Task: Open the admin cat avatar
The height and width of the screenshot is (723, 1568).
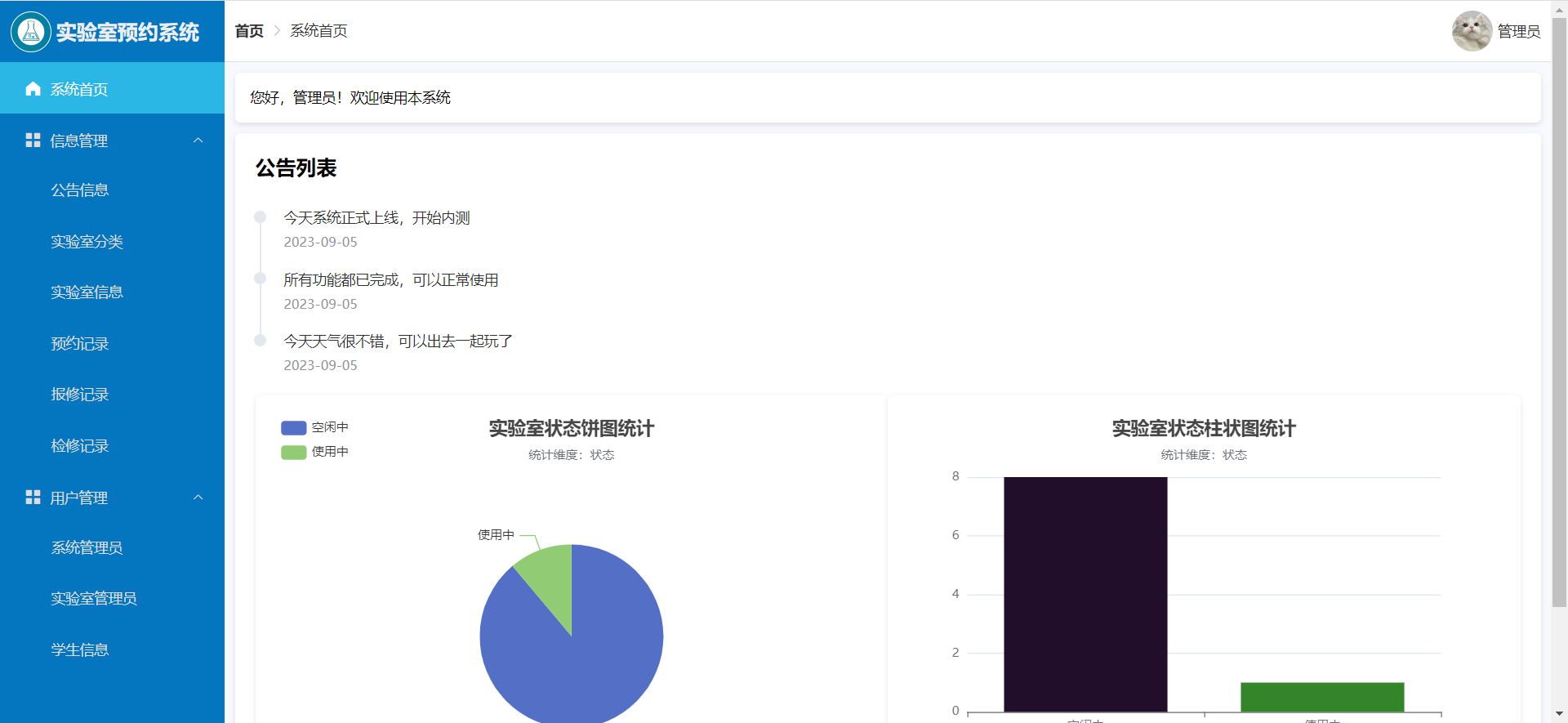Action: tap(1472, 31)
